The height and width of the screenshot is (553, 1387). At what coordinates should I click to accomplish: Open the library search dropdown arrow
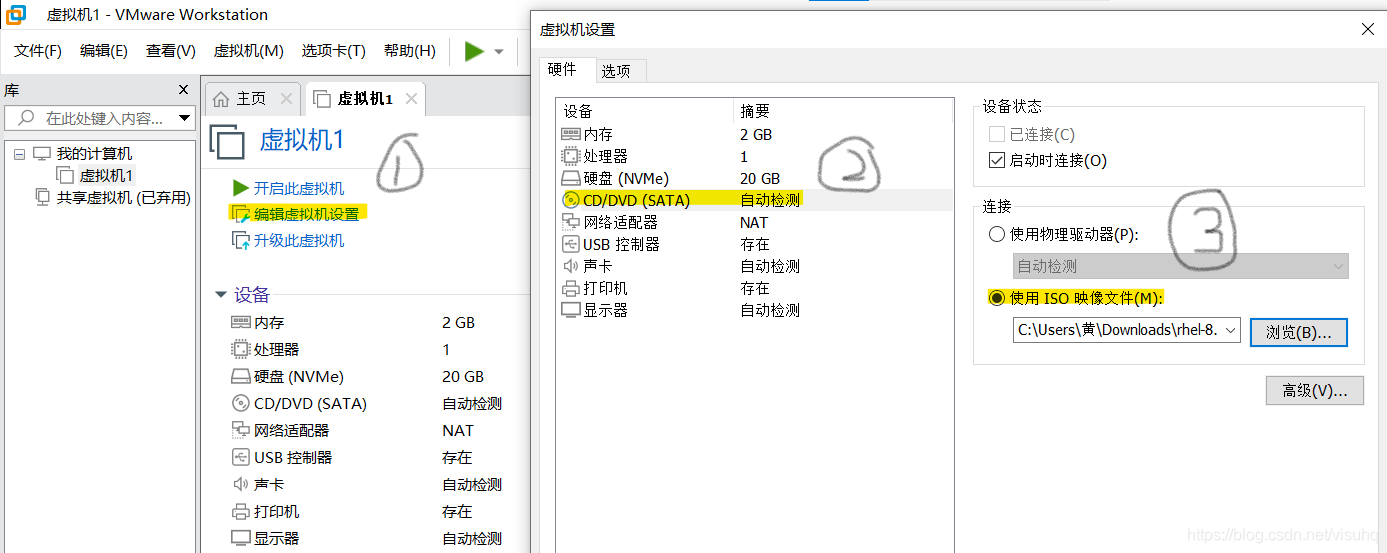point(184,118)
